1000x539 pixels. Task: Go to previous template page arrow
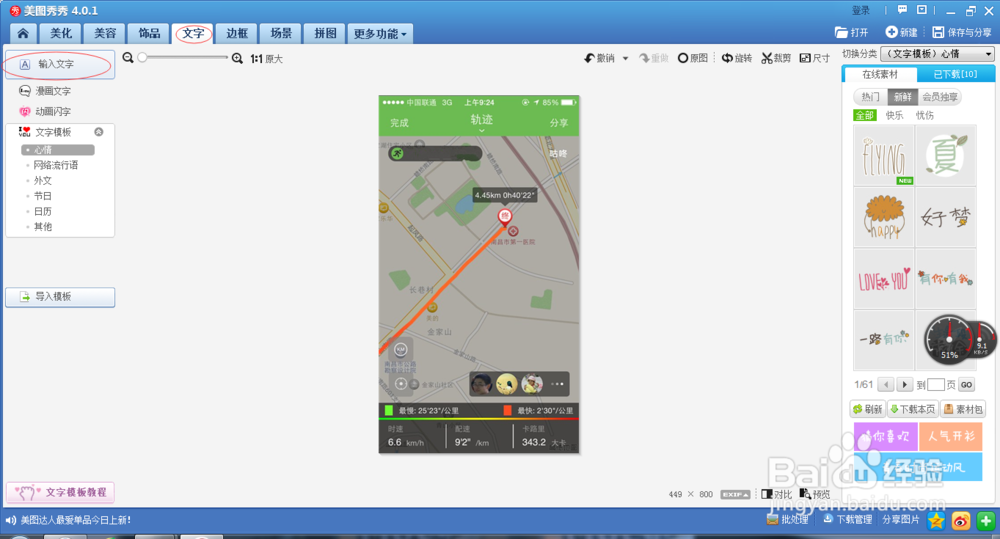coord(886,385)
